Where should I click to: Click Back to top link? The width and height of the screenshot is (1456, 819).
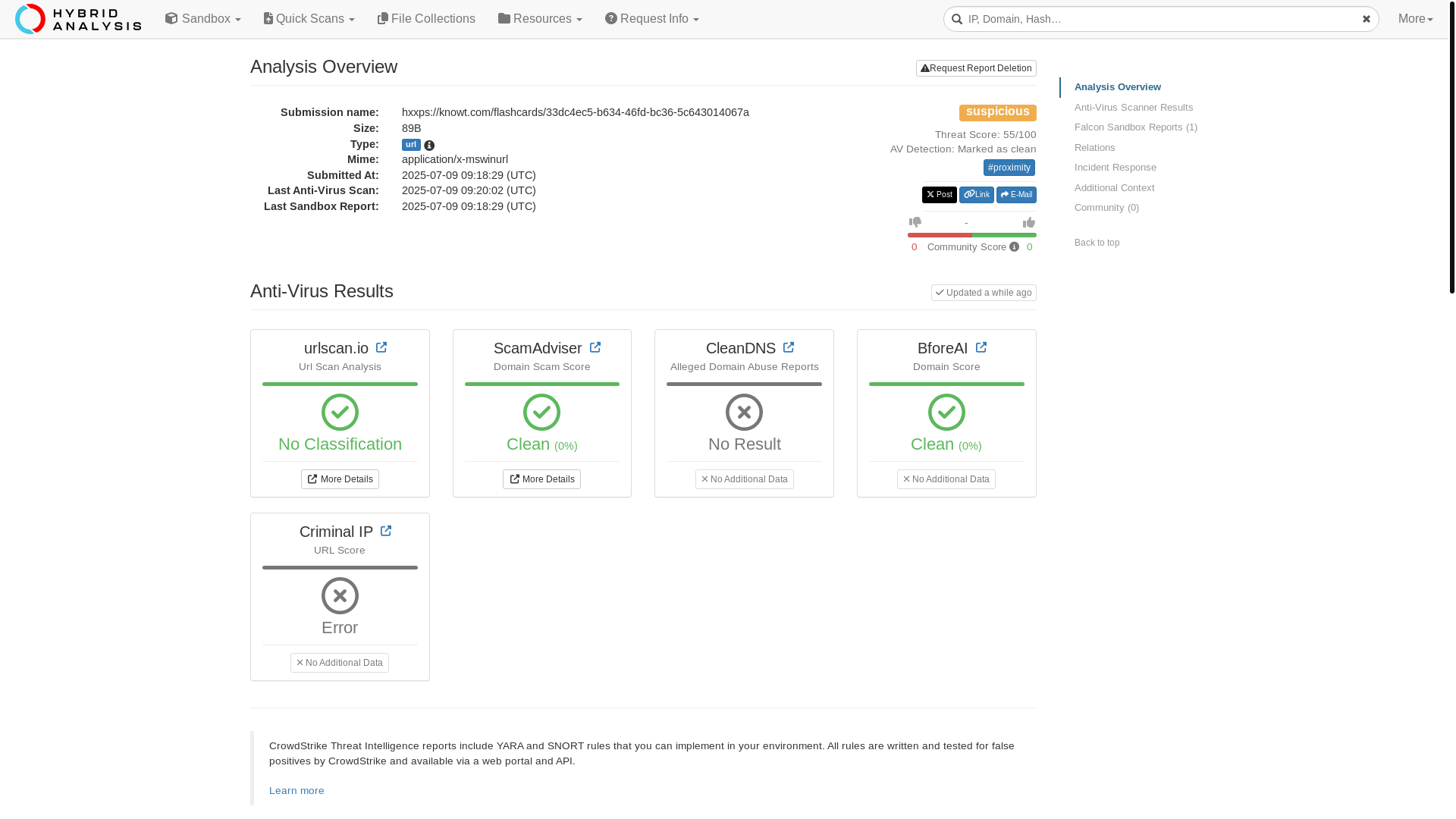(x=1097, y=243)
